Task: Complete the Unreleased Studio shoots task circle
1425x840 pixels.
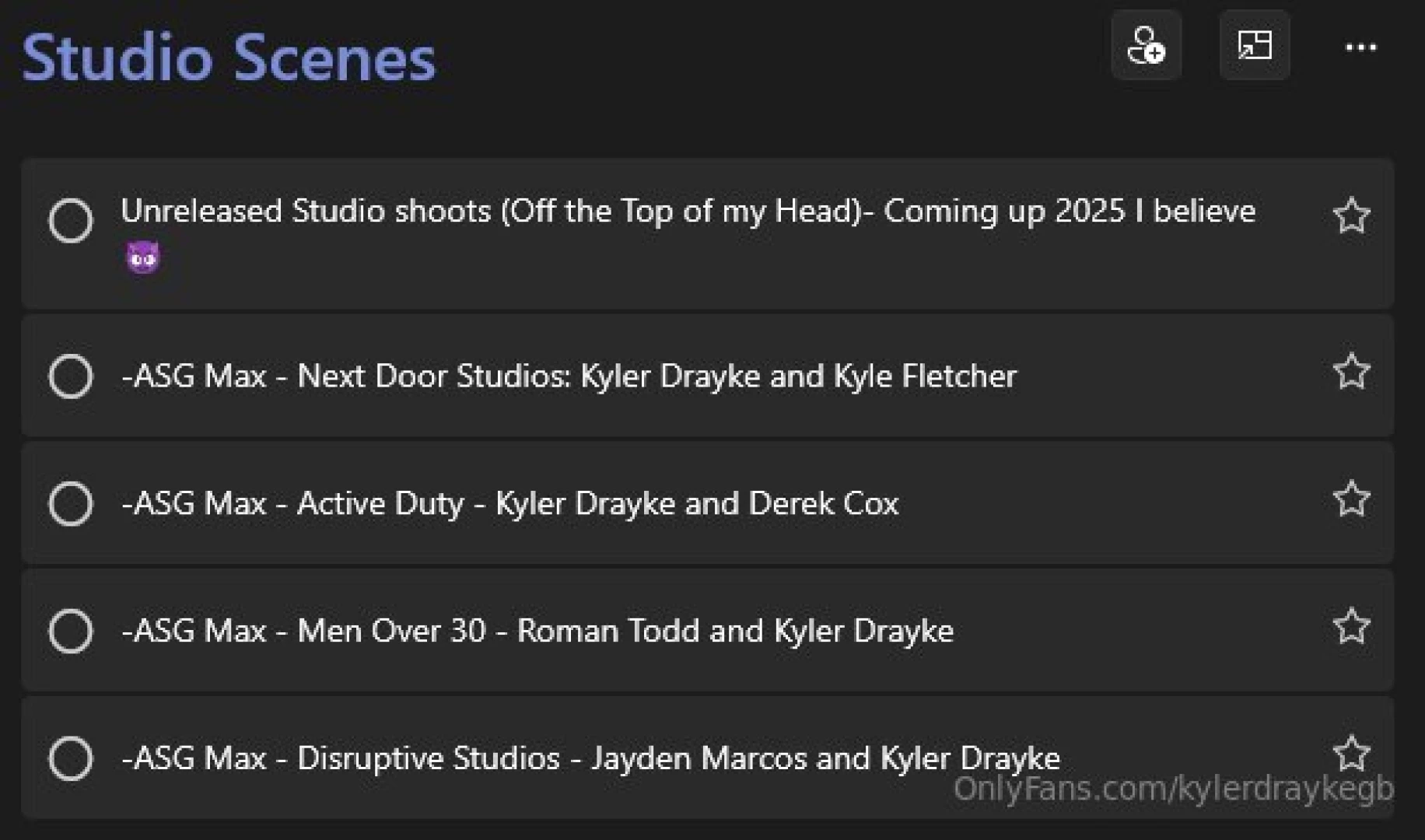Action: tap(71, 220)
